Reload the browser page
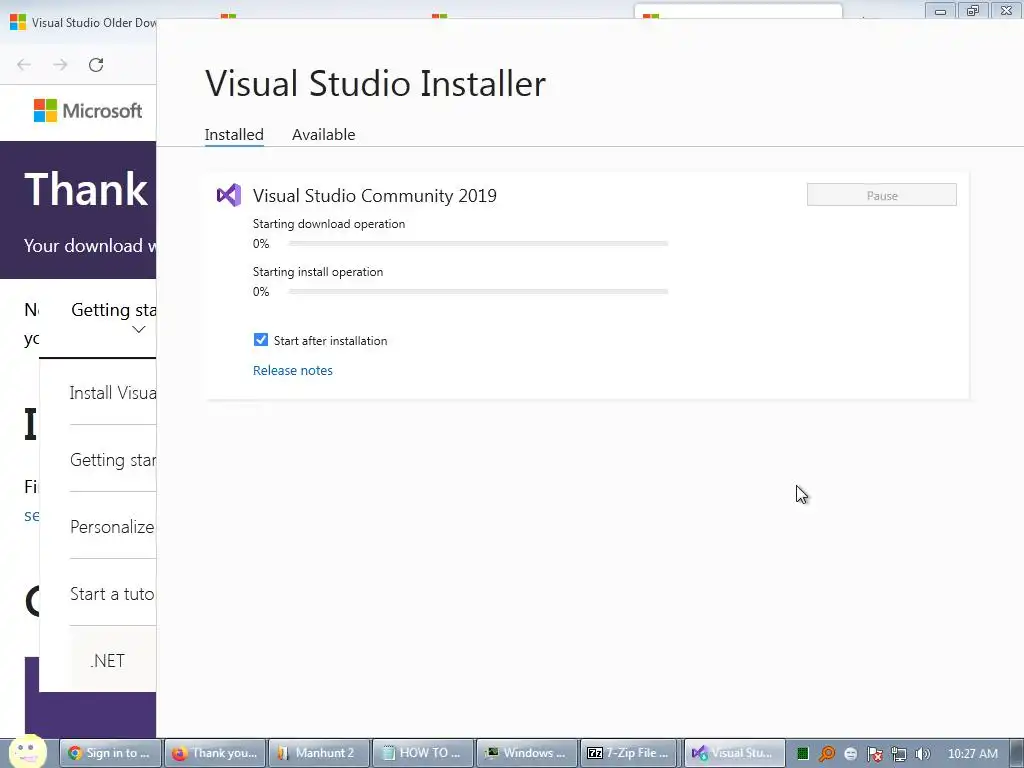This screenshot has width=1024, height=768. [x=96, y=65]
